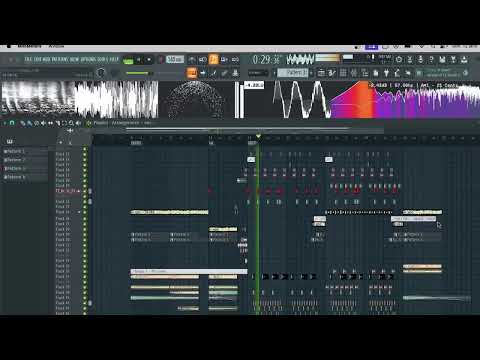Open the HELP menu
Image resolution: width=480 pixels, height=360 pixels.
114,60
